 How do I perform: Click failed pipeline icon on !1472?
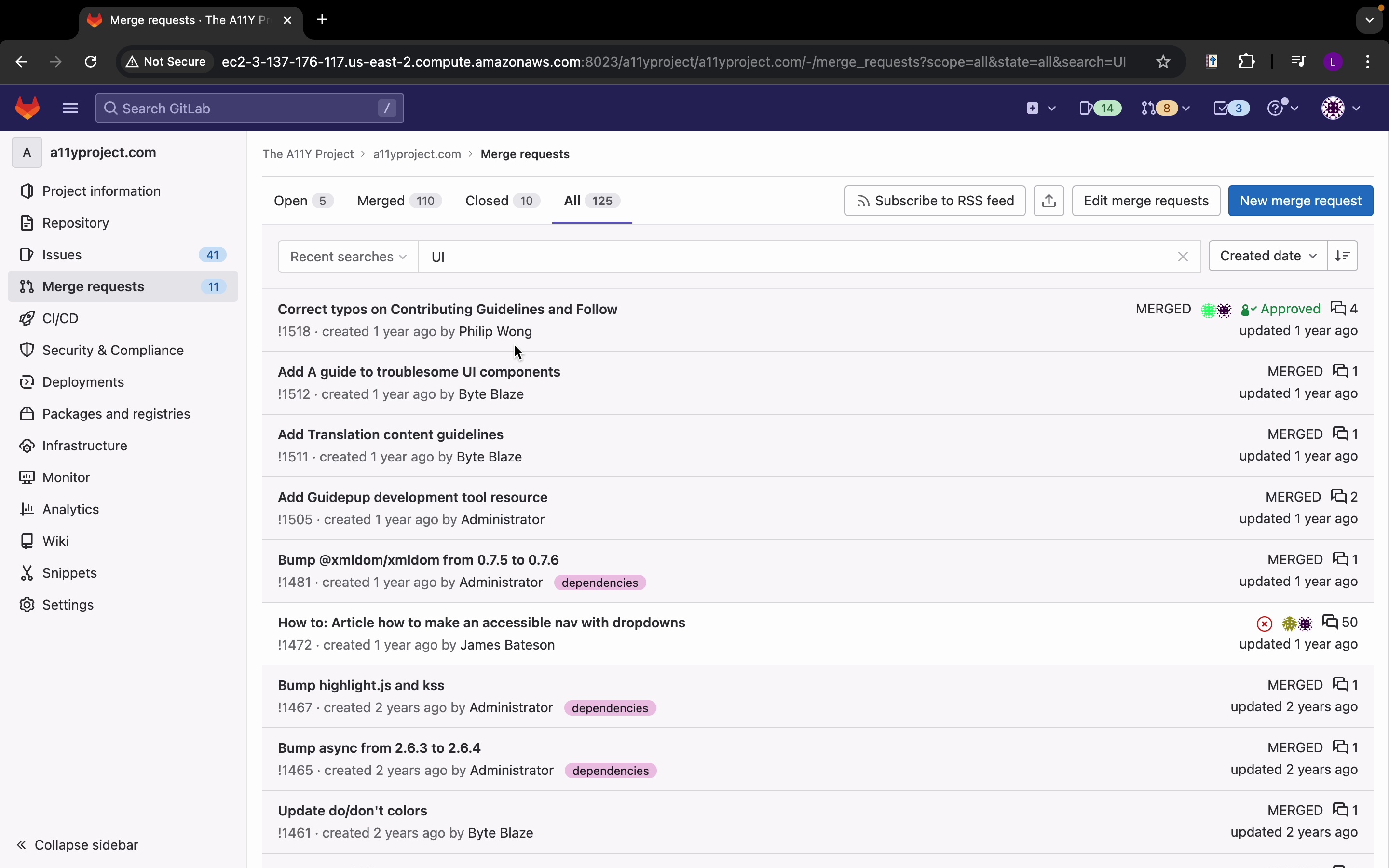tap(1264, 624)
